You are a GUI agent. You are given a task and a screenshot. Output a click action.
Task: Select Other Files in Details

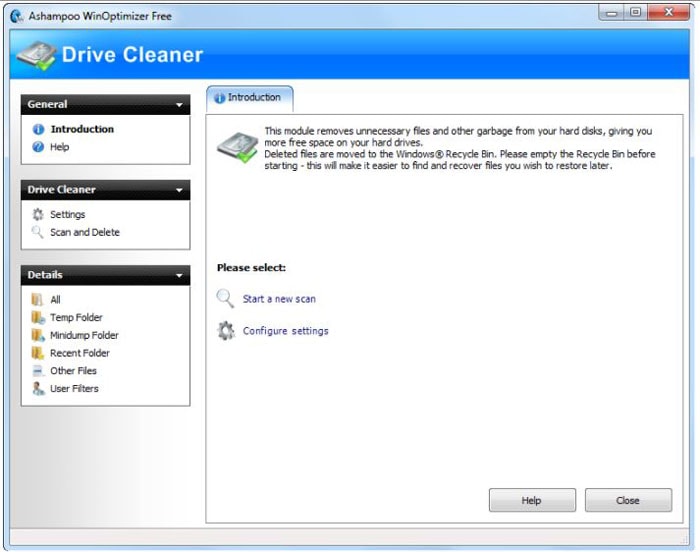coord(73,371)
